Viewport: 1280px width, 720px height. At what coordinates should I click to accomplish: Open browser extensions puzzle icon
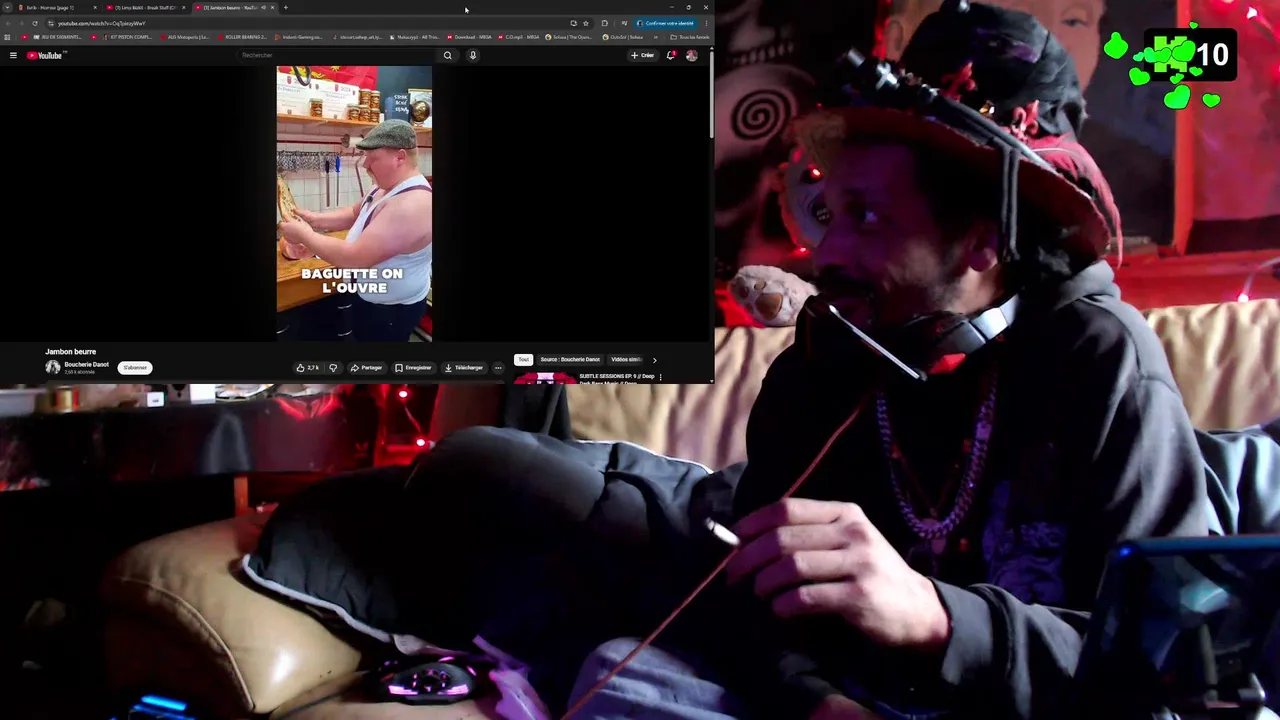604,23
